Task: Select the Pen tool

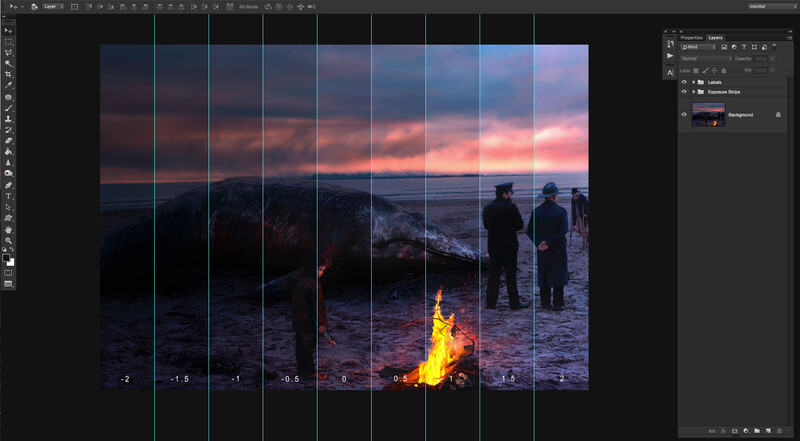Action: [x=8, y=185]
